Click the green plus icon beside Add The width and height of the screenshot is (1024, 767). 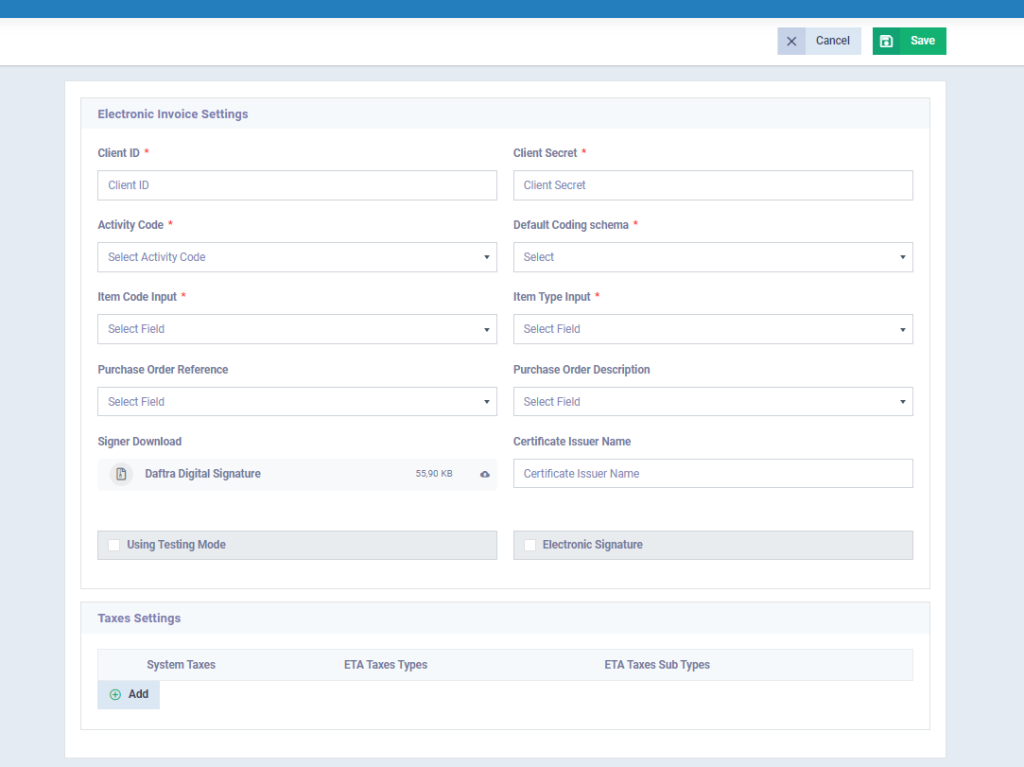pos(115,694)
